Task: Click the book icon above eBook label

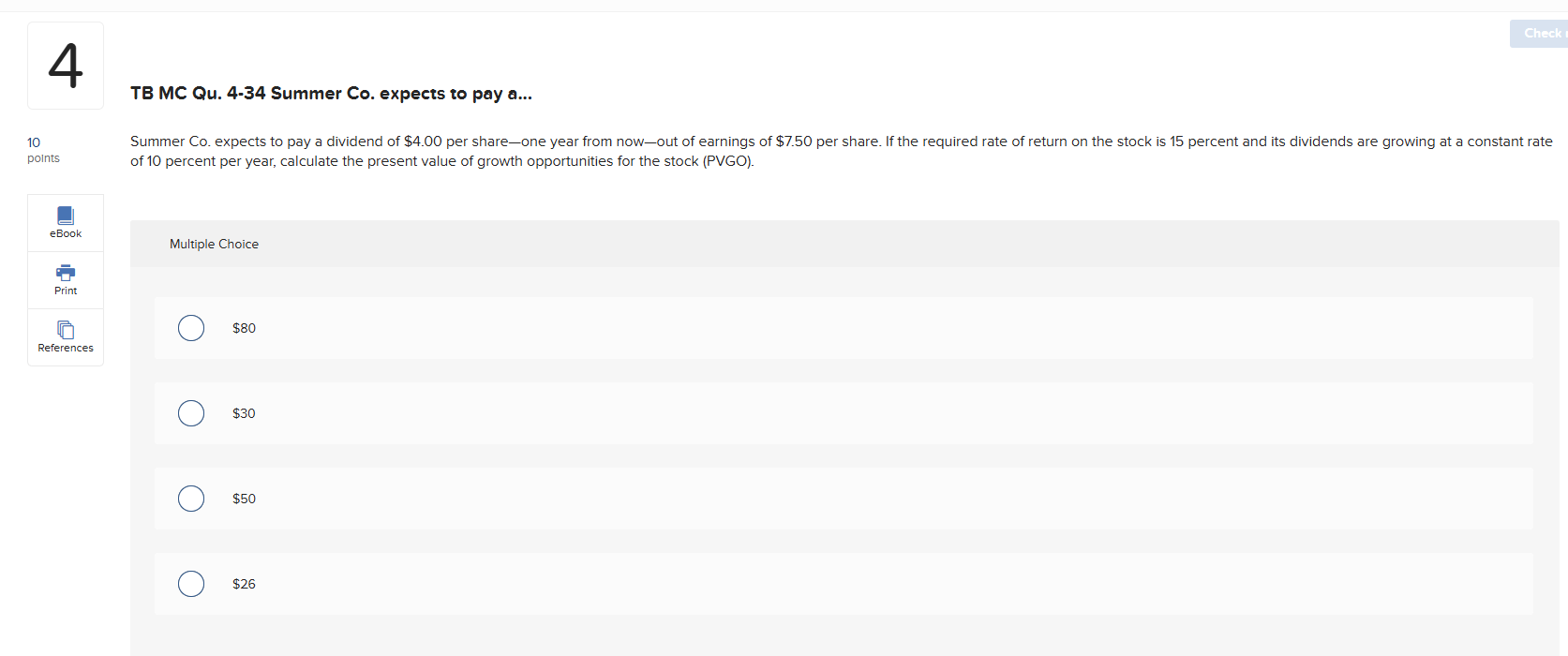Action: pos(65,216)
